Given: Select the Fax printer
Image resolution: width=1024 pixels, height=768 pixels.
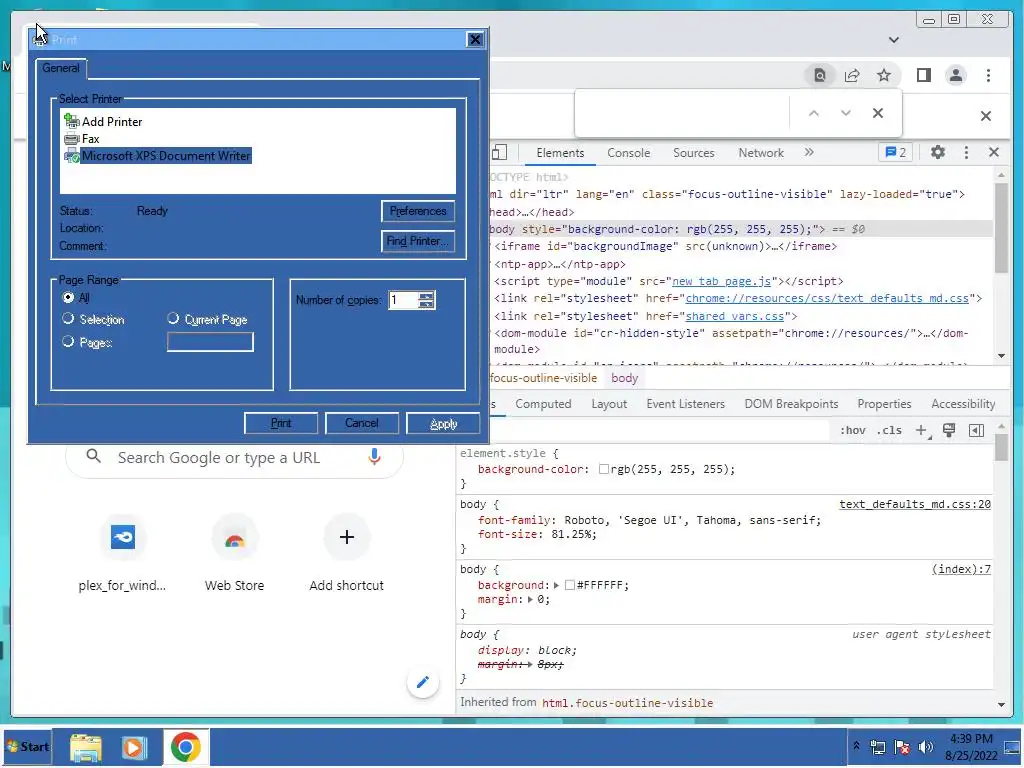Looking at the screenshot, I should (x=82, y=138).
